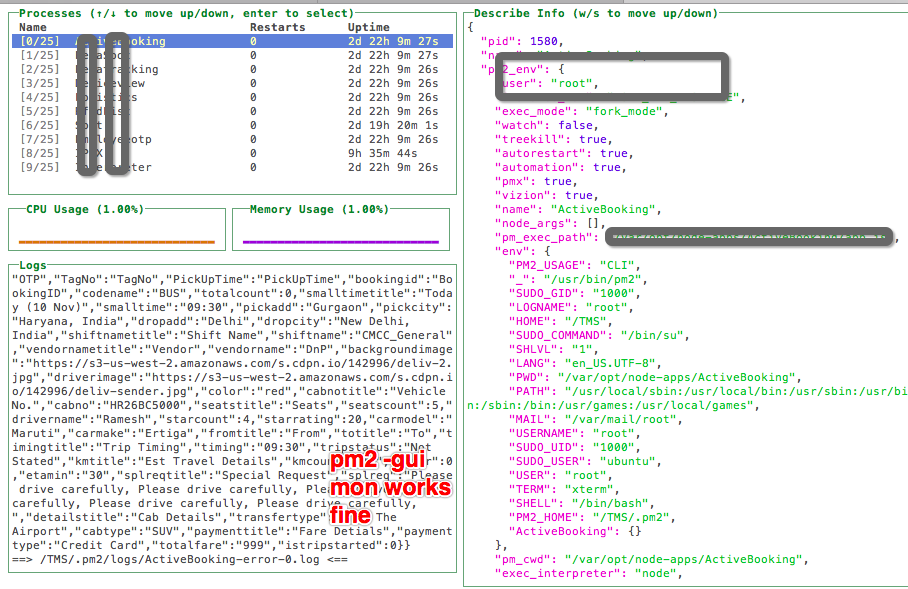Focus the Processes panel title

click(186, 13)
